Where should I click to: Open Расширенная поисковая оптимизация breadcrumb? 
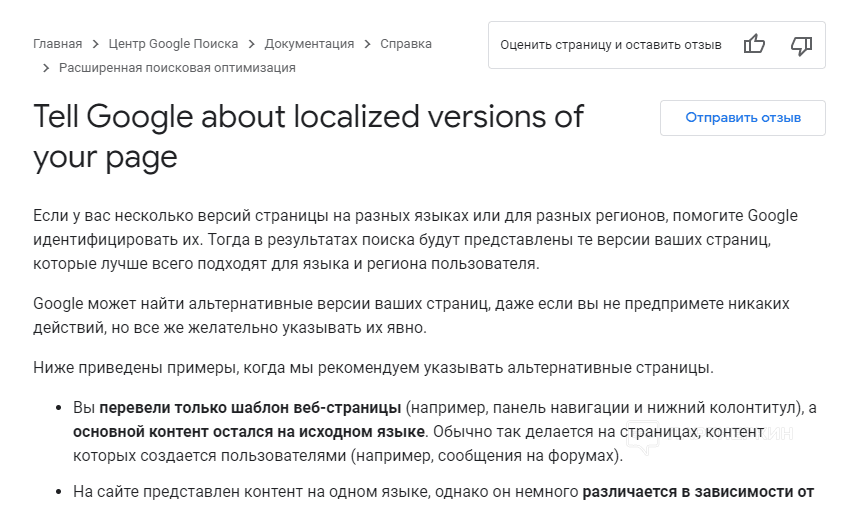[x=177, y=68]
